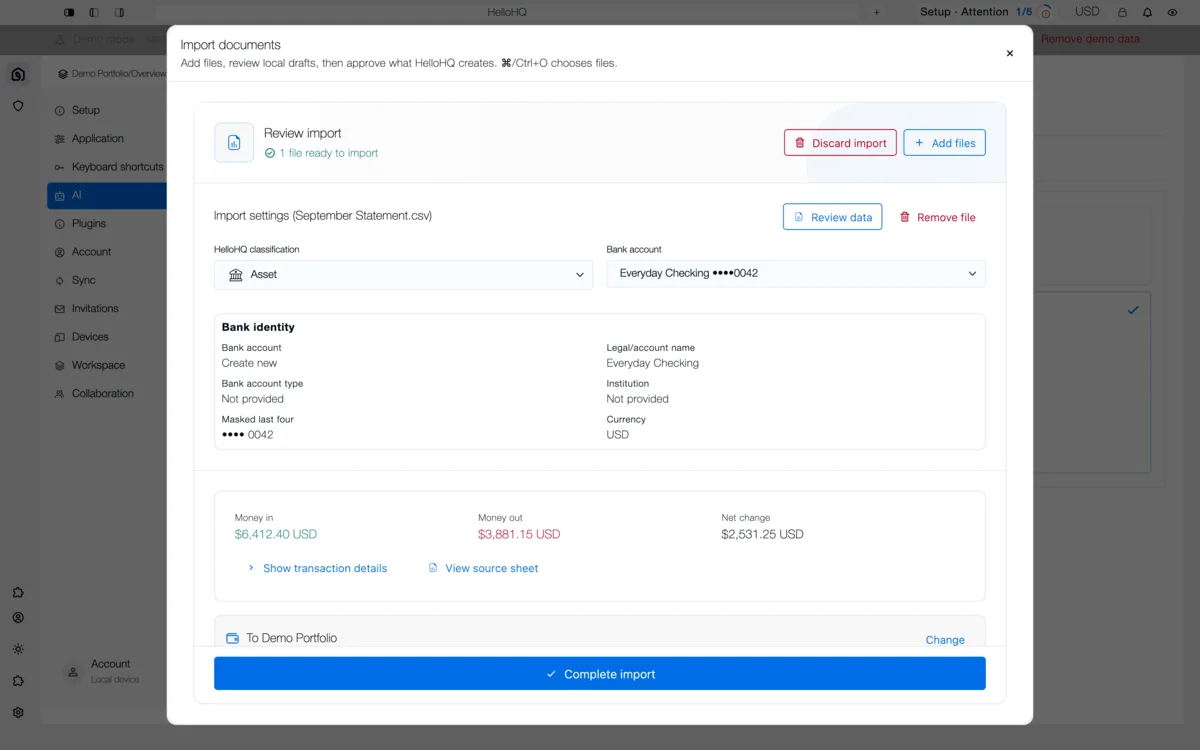
Task: Open Devices in the settings sidebar
Action: point(107,337)
